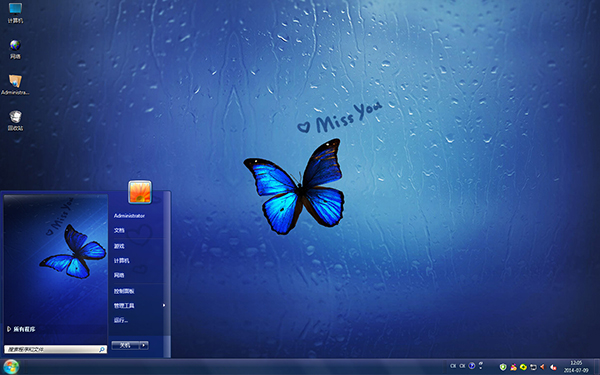Screen dimensions: 600x375
Task: Open the clock showing 12:05
Action: [x=576, y=367]
